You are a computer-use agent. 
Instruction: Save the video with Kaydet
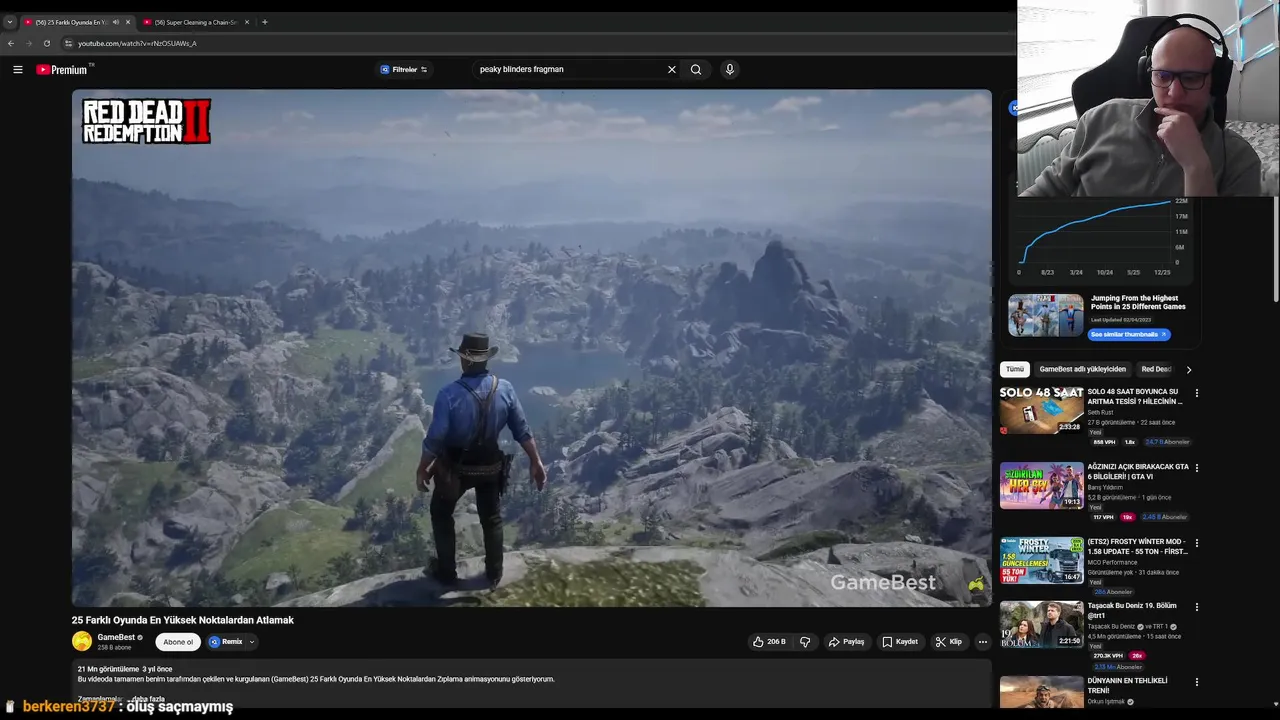(900, 642)
